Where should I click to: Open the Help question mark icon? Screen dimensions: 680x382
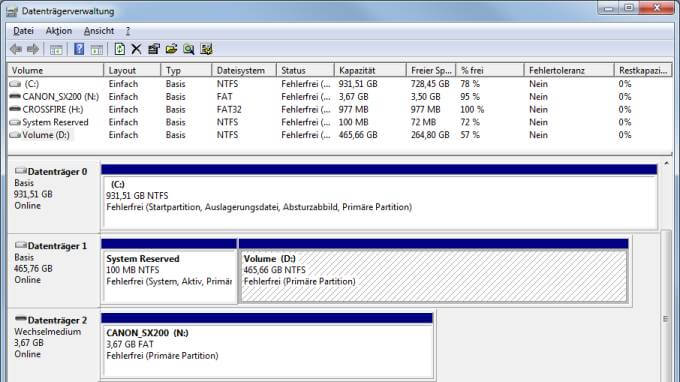79,49
